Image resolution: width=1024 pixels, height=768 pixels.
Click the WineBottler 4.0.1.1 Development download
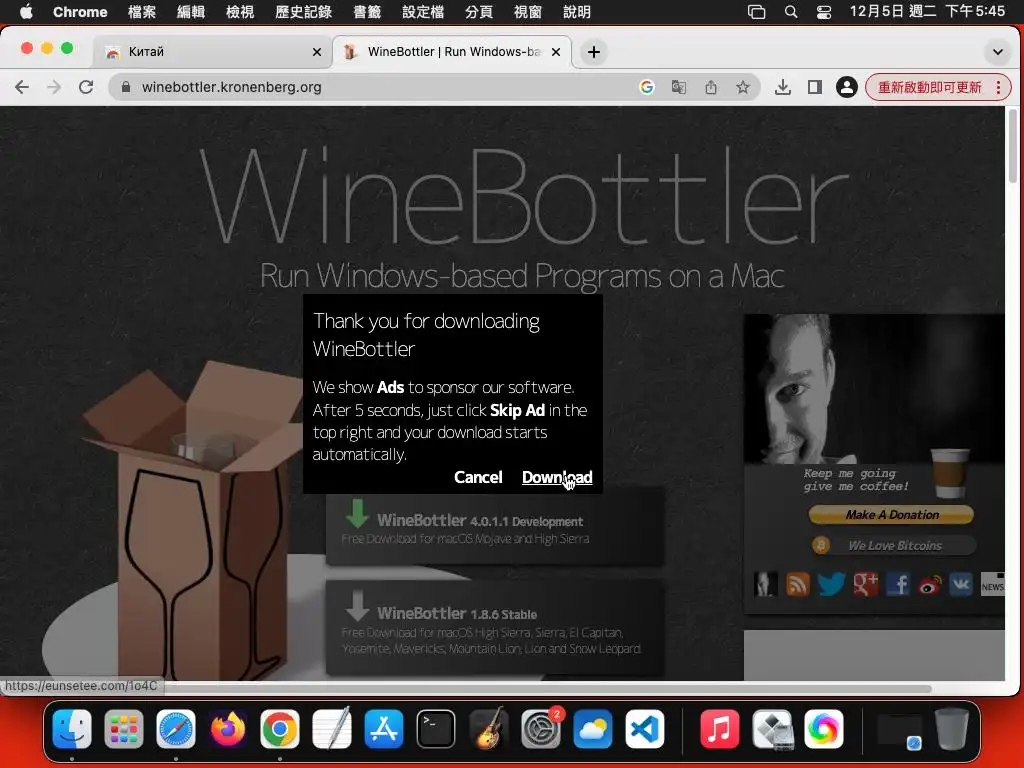pos(495,526)
